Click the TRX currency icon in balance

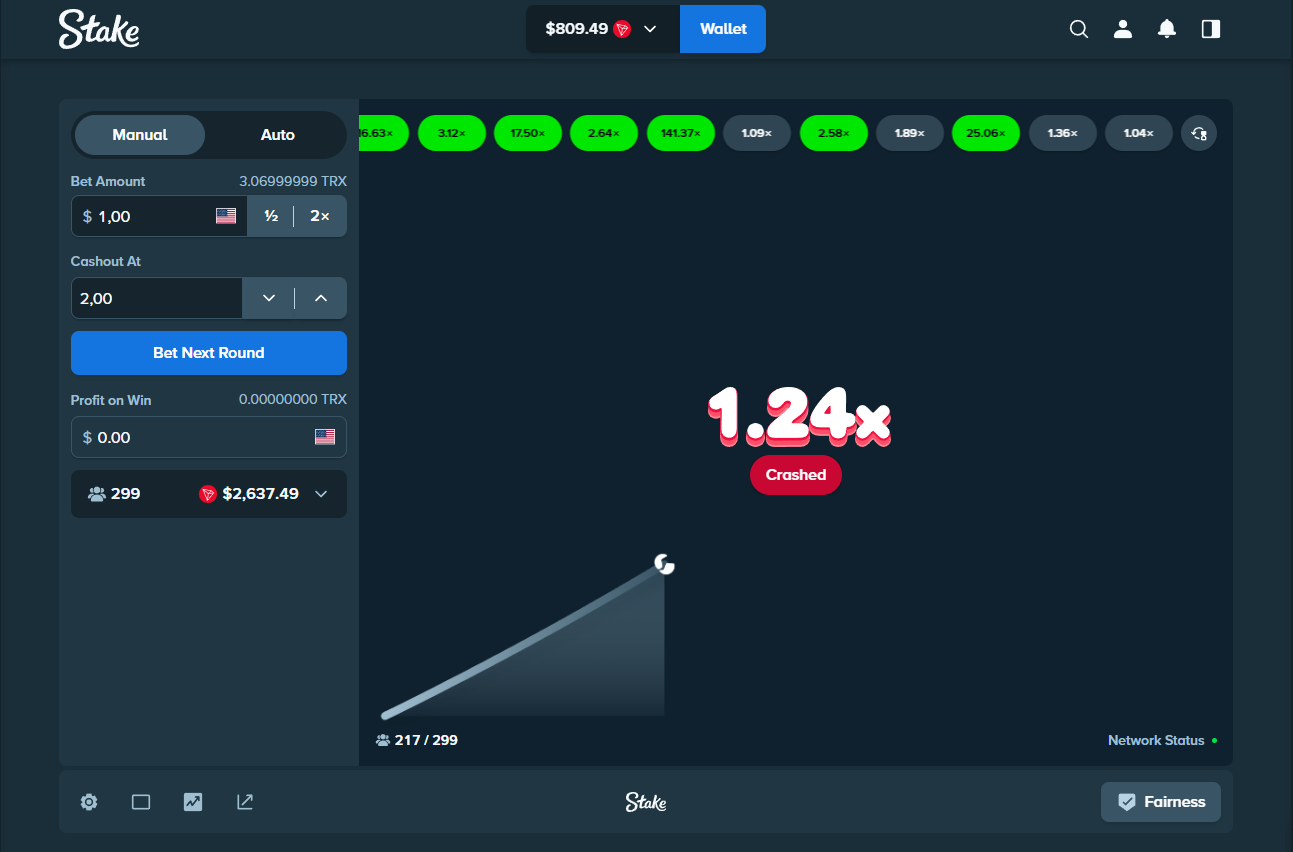(x=622, y=29)
